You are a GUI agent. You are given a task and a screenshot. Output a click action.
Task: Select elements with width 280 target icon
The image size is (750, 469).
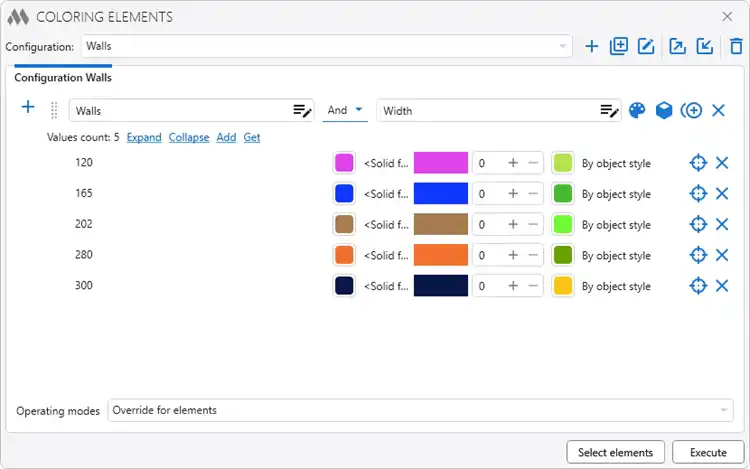pos(698,255)
